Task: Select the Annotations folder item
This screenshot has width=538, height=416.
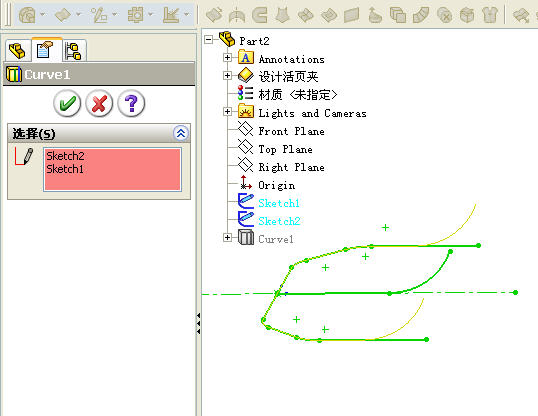Action: click(x=291, y=59)
